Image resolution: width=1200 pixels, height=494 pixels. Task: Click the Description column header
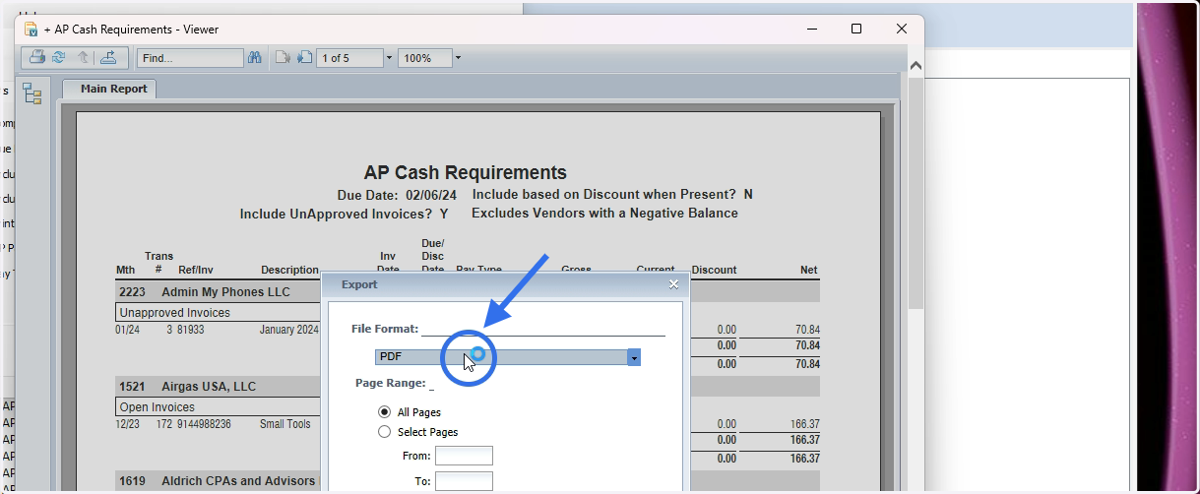pos(290,270)
